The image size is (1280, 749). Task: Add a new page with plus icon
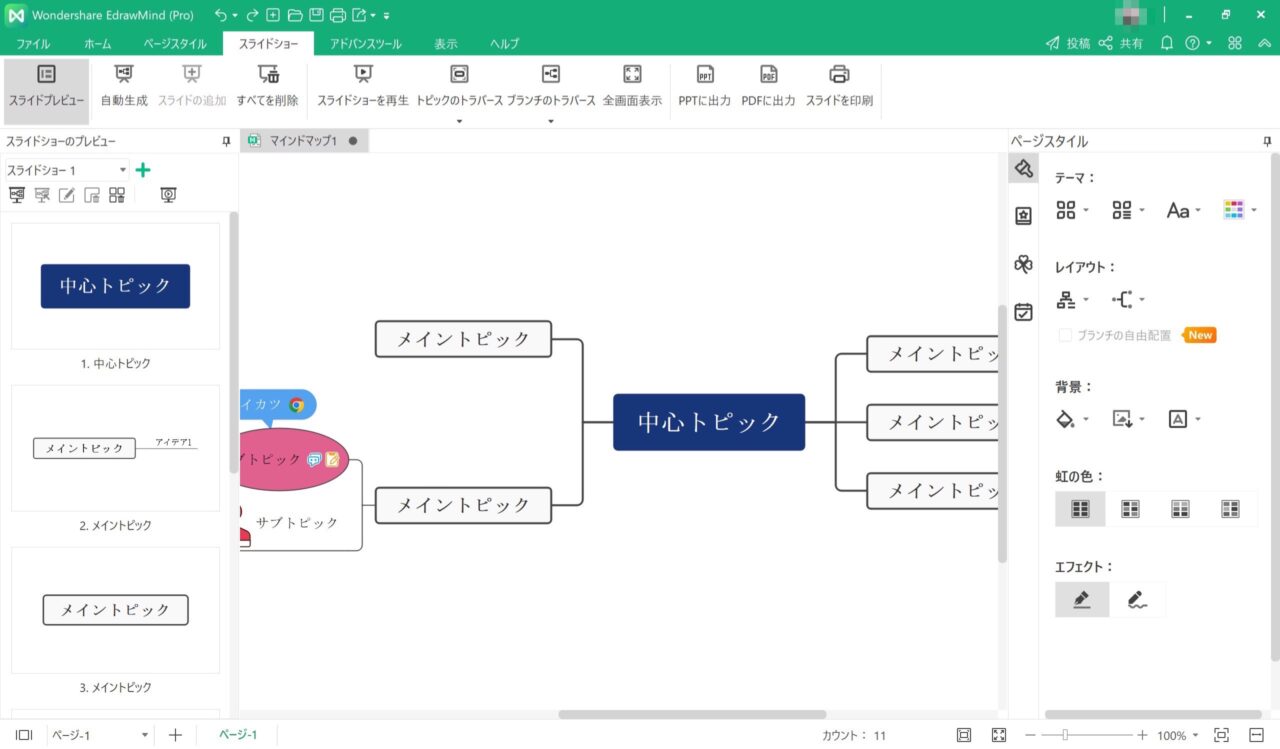(x=176, y=735)
